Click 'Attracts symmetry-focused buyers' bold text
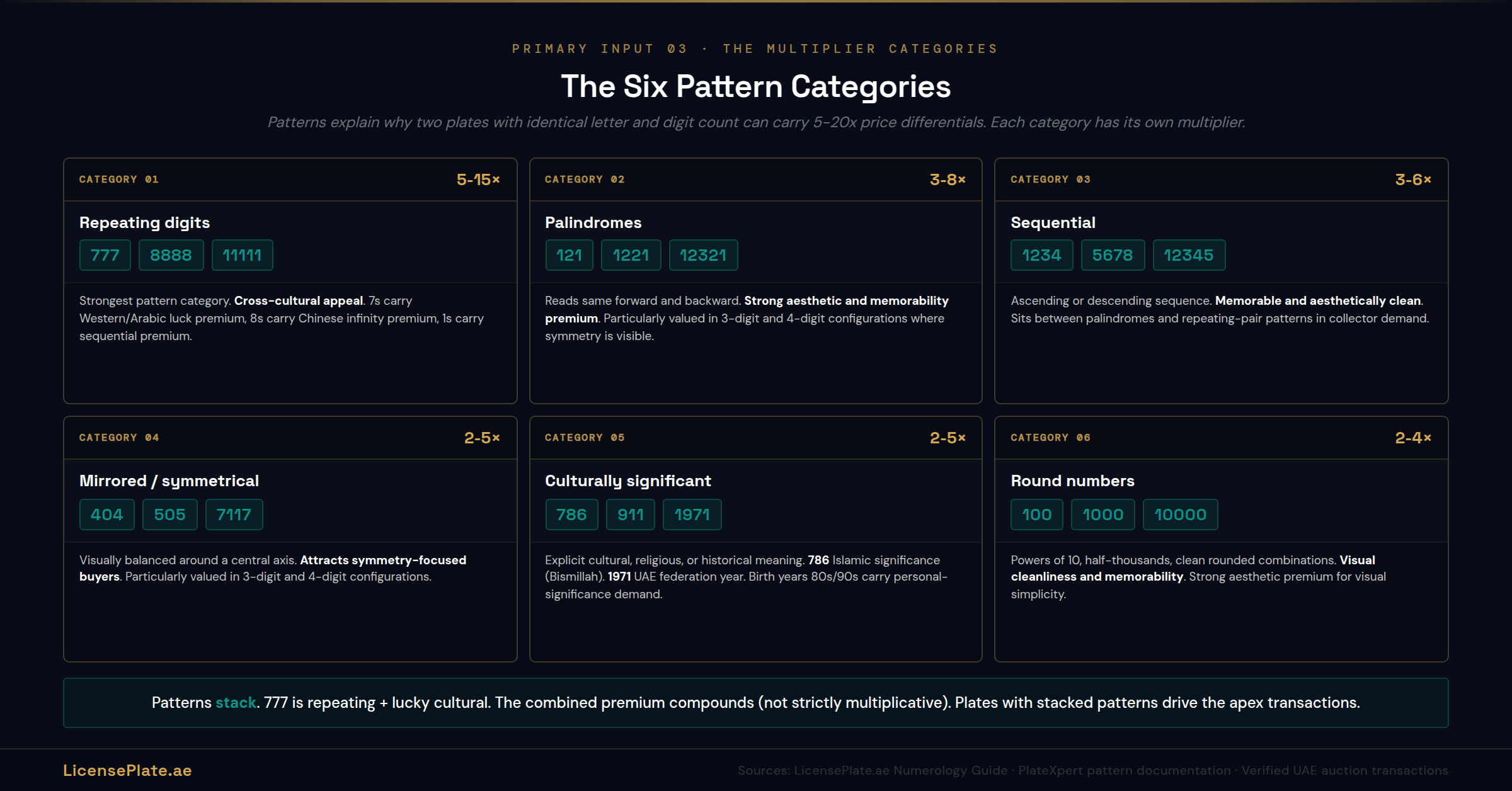 pos(273,568)
